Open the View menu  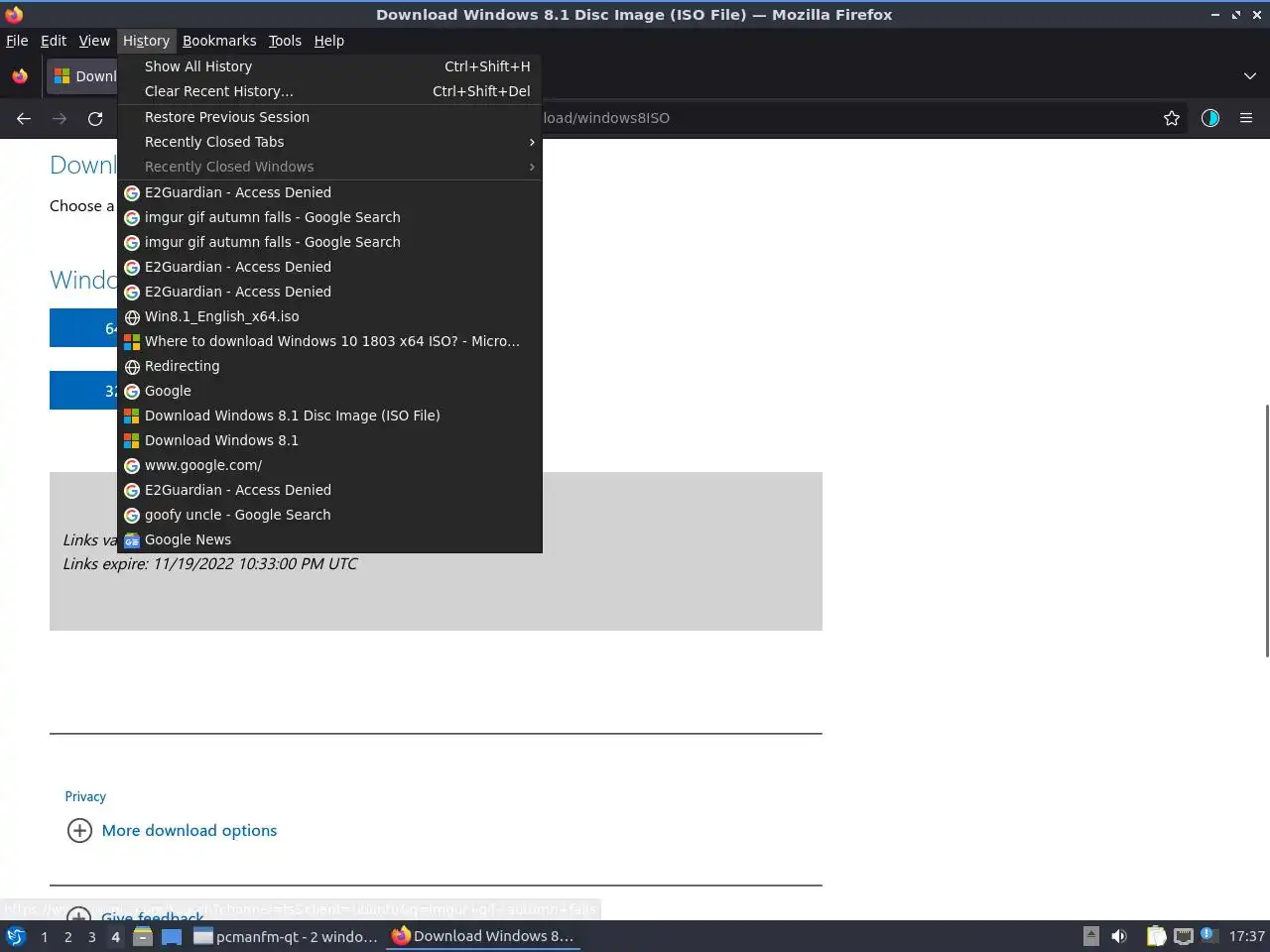tap(94, 41)
